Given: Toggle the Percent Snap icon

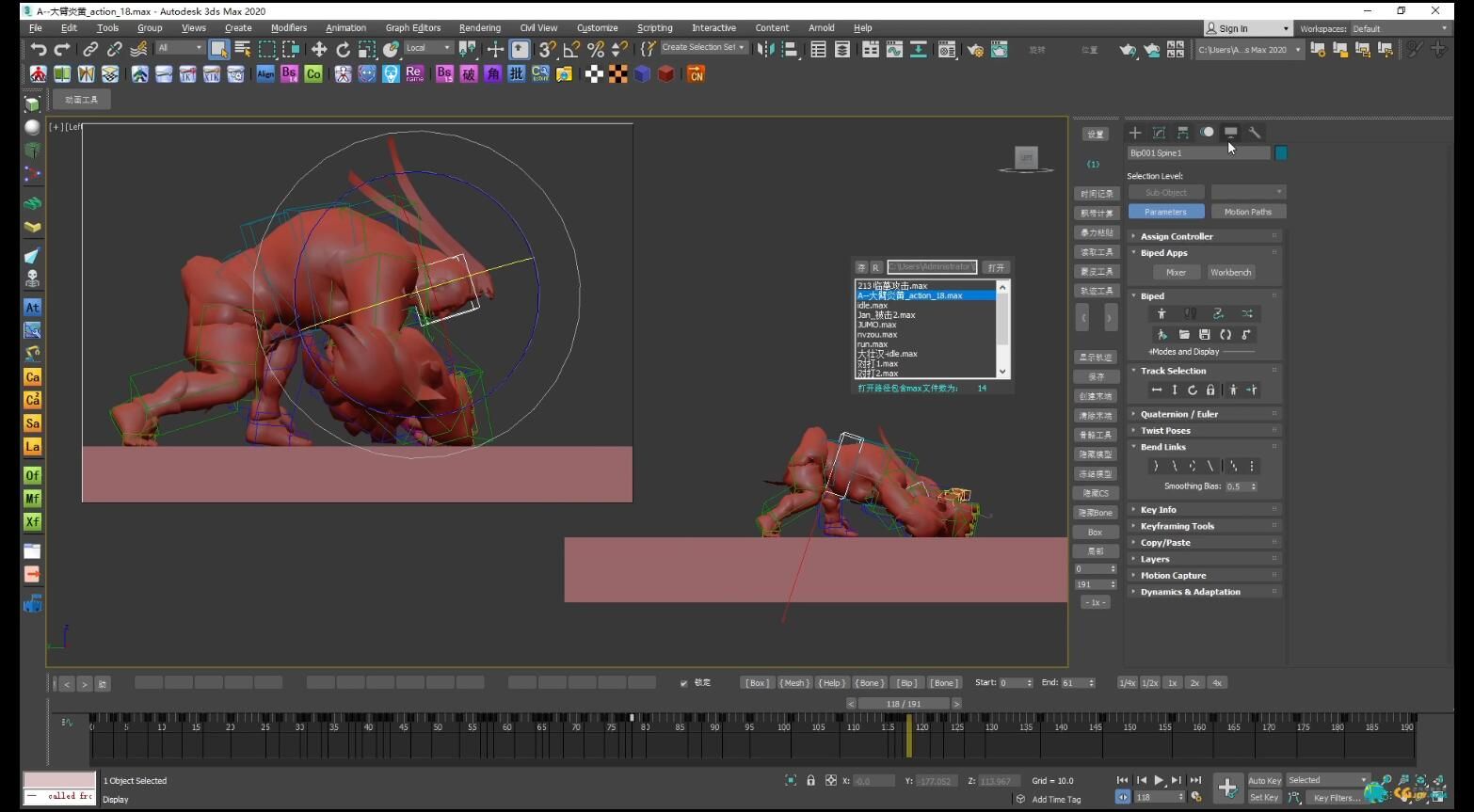Looking at the screenshot, I should [595, 49].
